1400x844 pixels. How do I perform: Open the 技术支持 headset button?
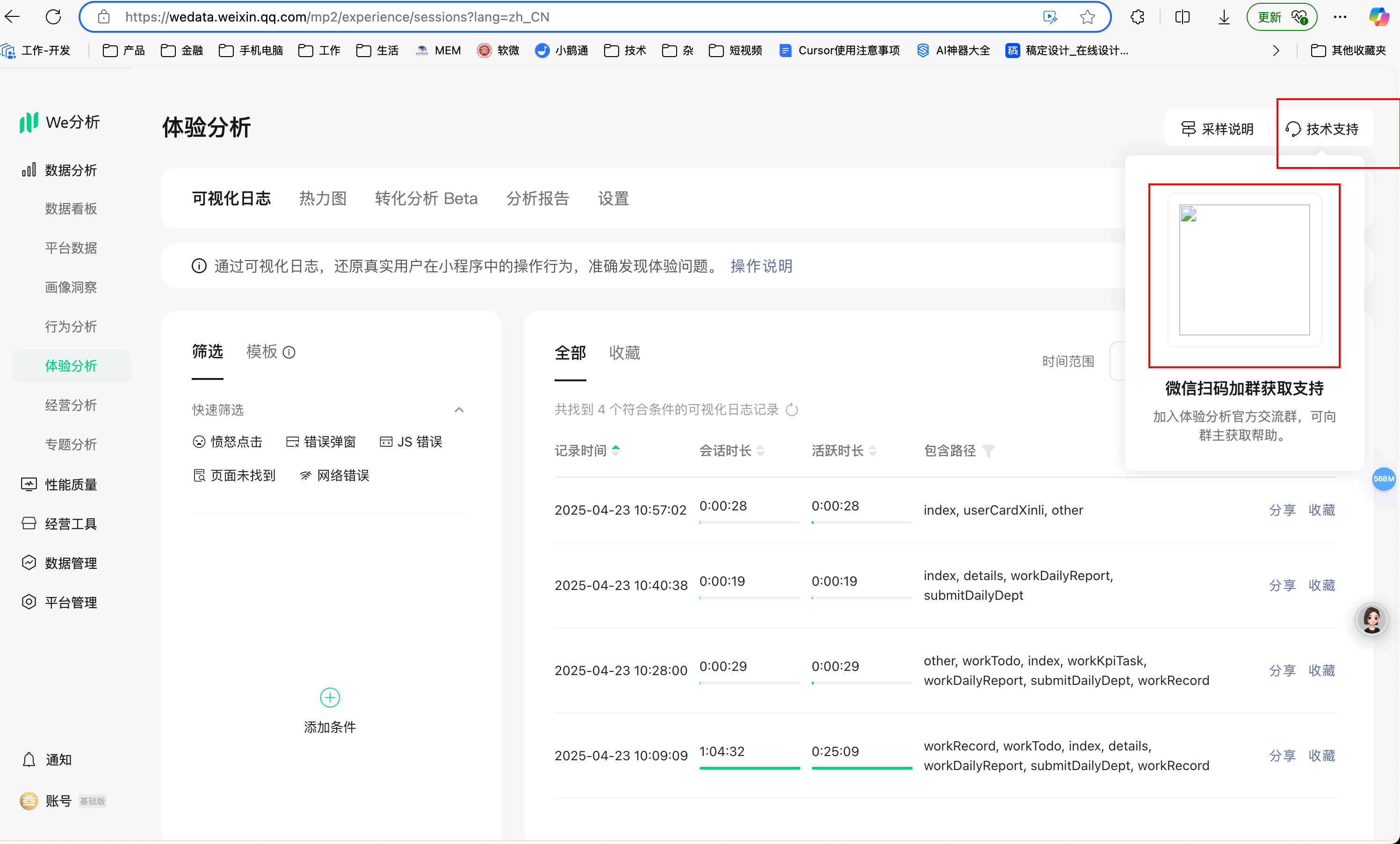[x=1322, y=129]
